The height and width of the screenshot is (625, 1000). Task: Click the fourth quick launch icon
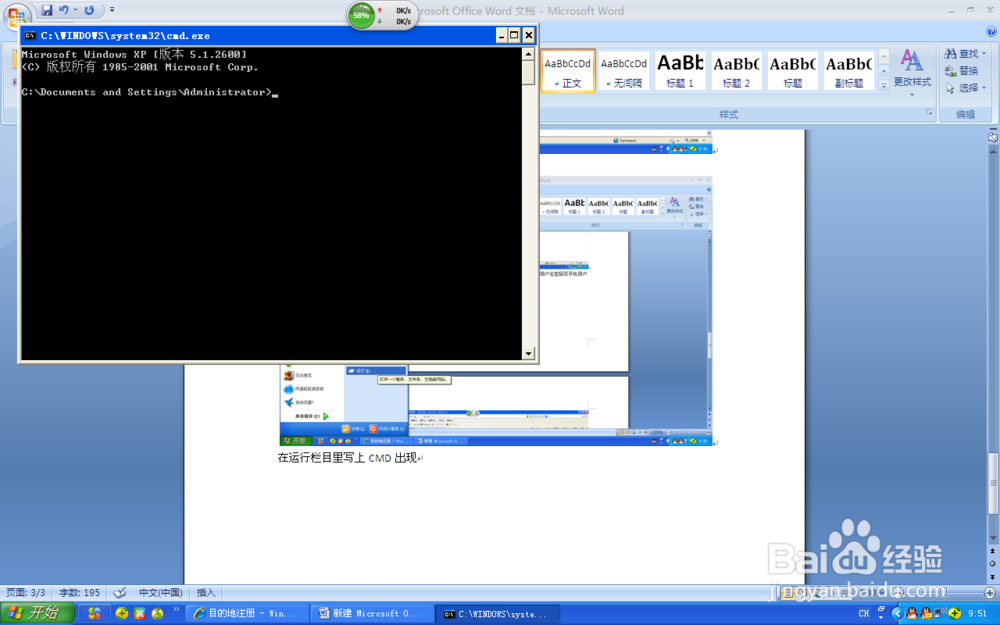pyautogui.click(x=157, y=614)
